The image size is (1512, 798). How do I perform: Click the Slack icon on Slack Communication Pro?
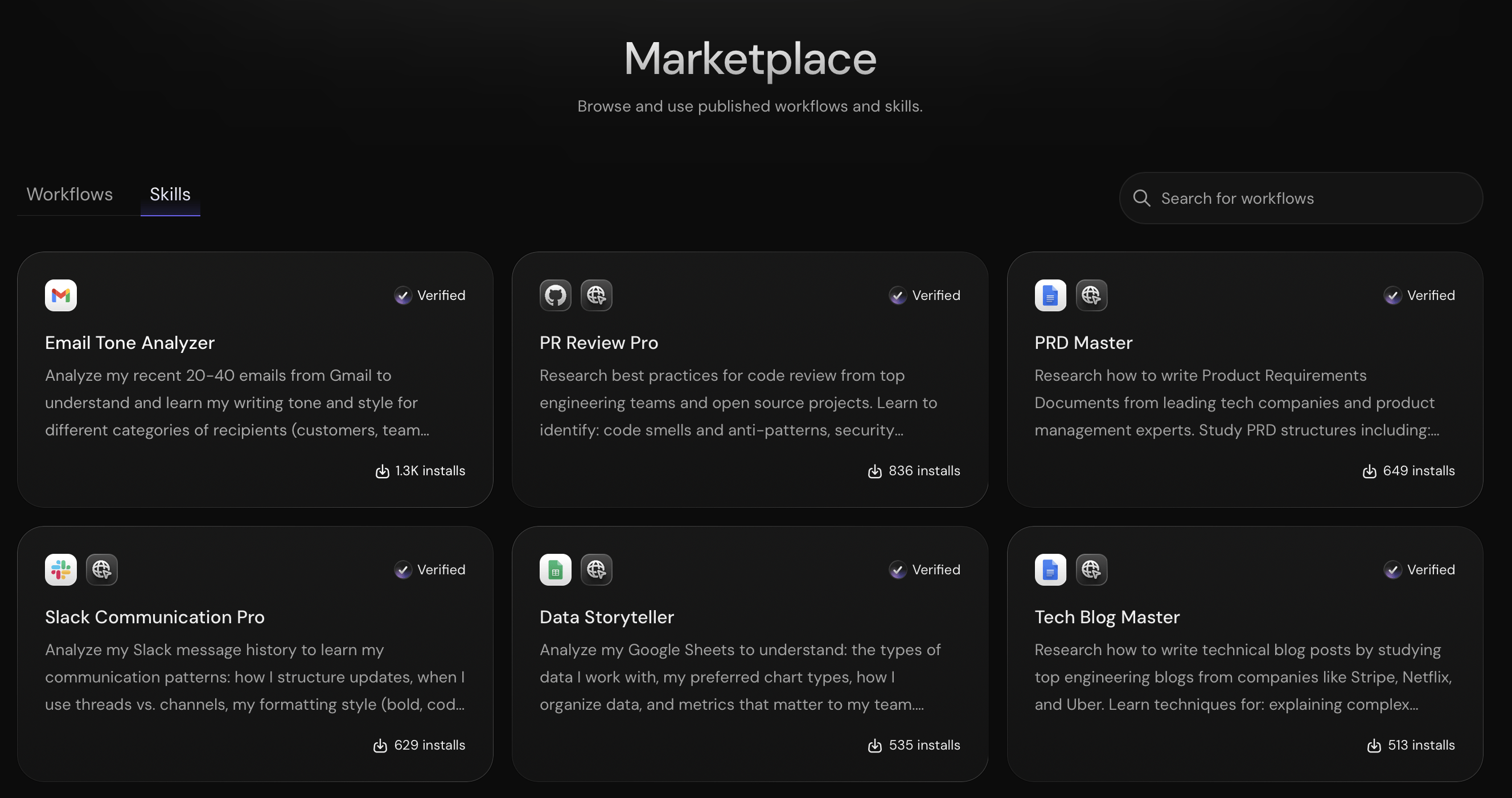(x=61, y=569)
